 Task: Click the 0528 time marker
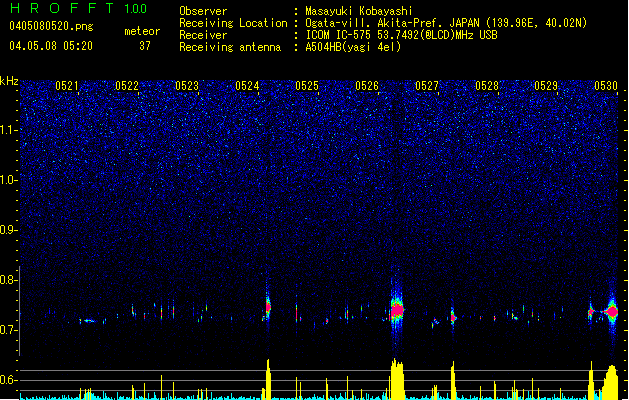487,86
